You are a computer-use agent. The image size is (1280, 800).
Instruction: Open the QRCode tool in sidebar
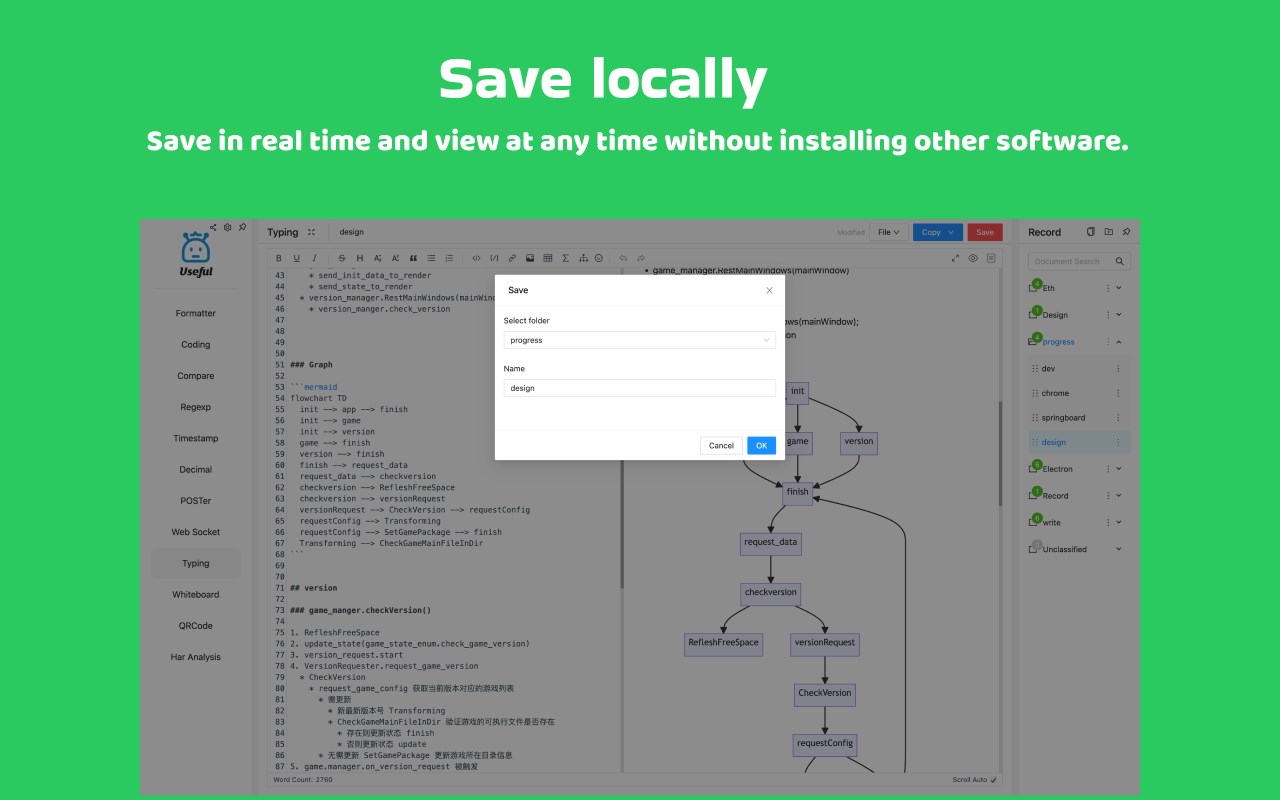(196, 626)
